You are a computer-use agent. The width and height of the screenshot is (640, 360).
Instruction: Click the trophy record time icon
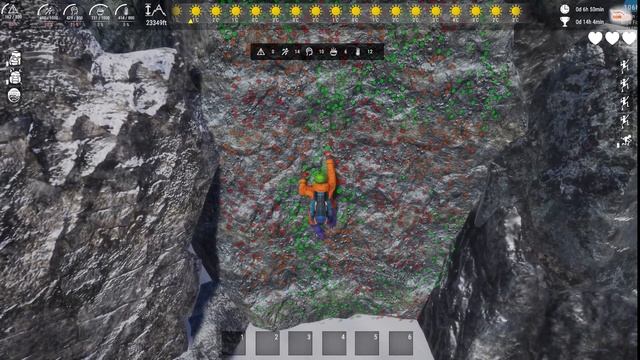564,21
